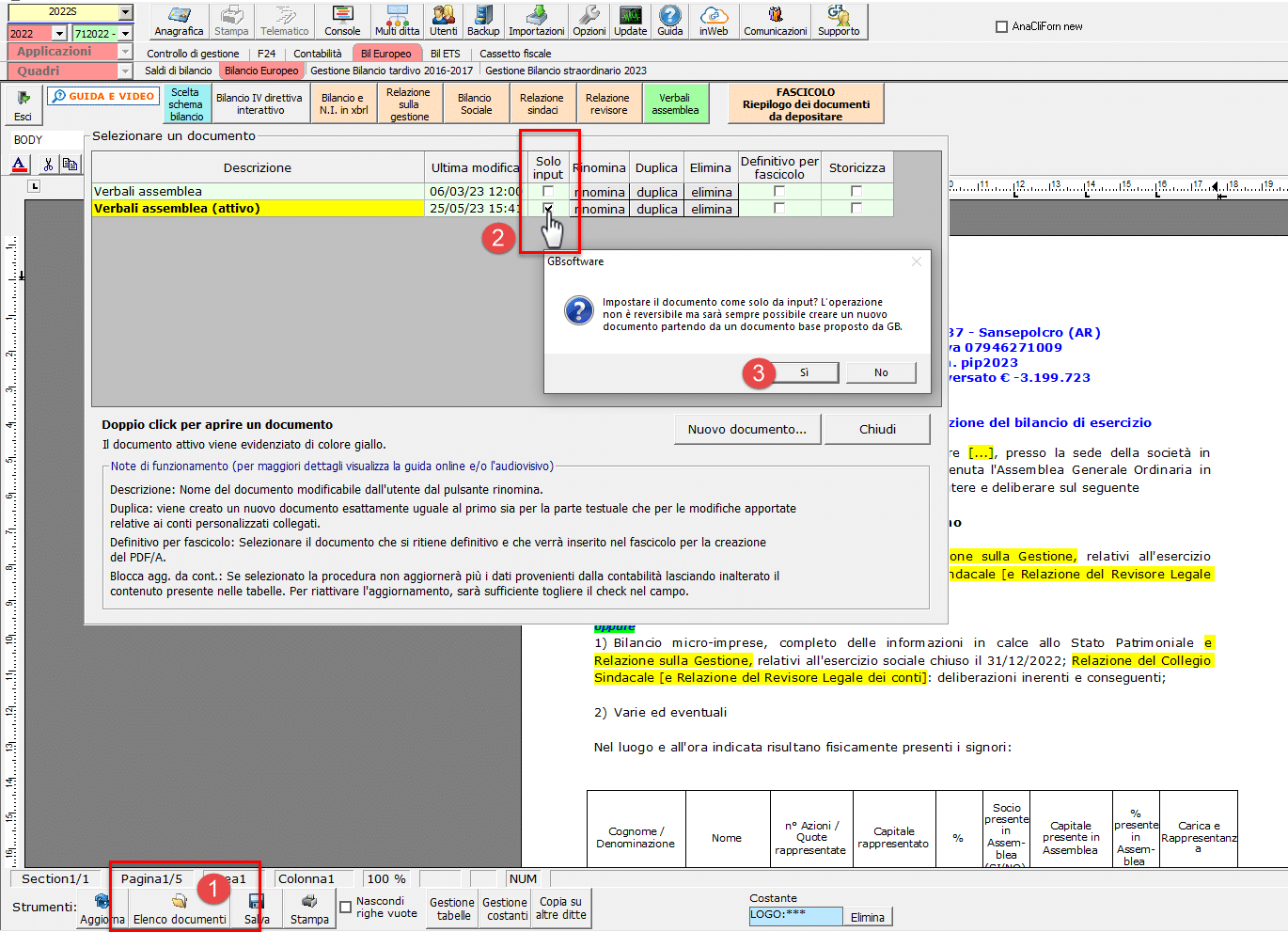Open Elenco documenti in Strumenti bar
1288x932 pixels.
point(180,908)
